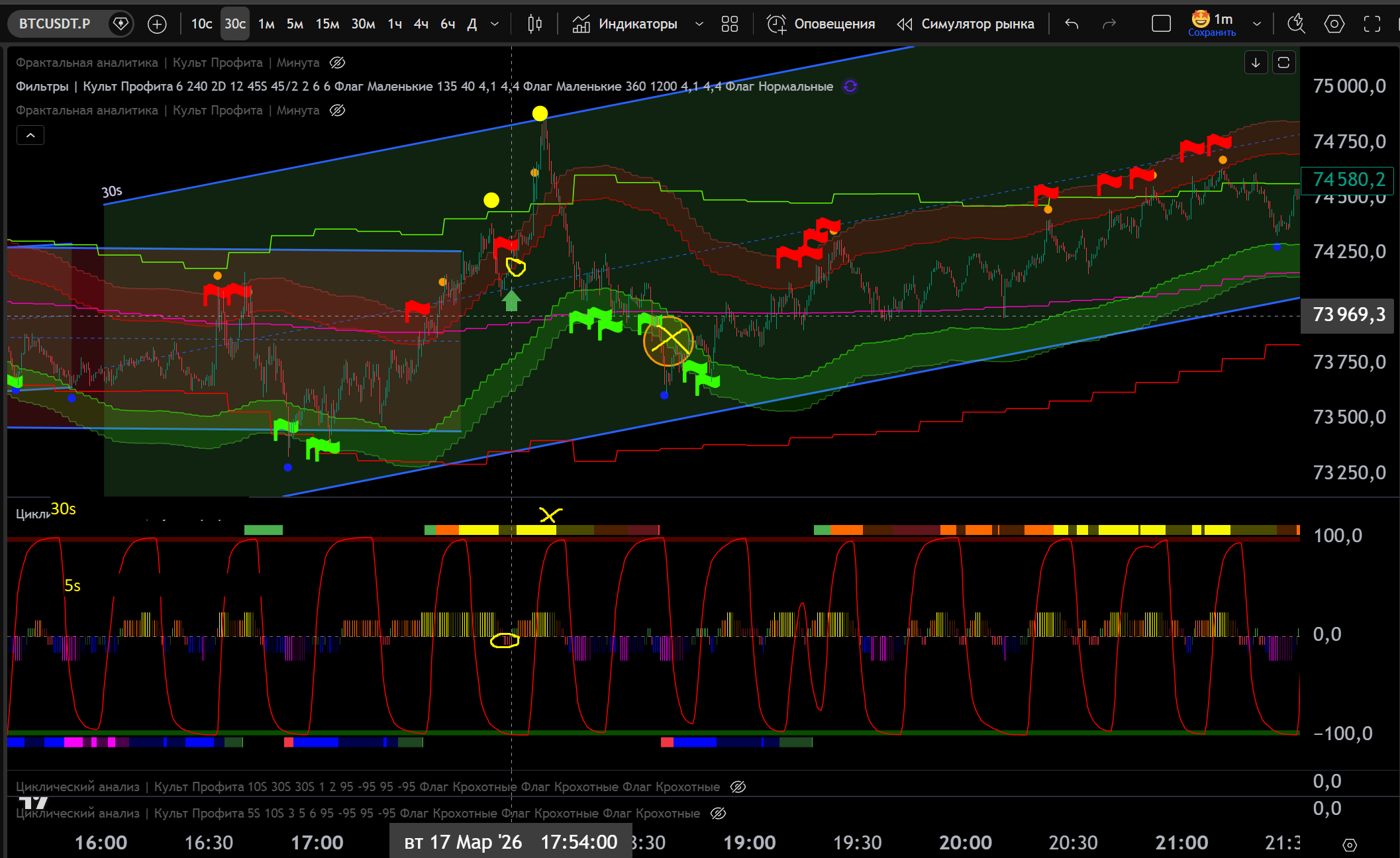Open dropdown arrow next to Индикаторы
This screenshot has width=1400, height=858.
coord(699,24)
